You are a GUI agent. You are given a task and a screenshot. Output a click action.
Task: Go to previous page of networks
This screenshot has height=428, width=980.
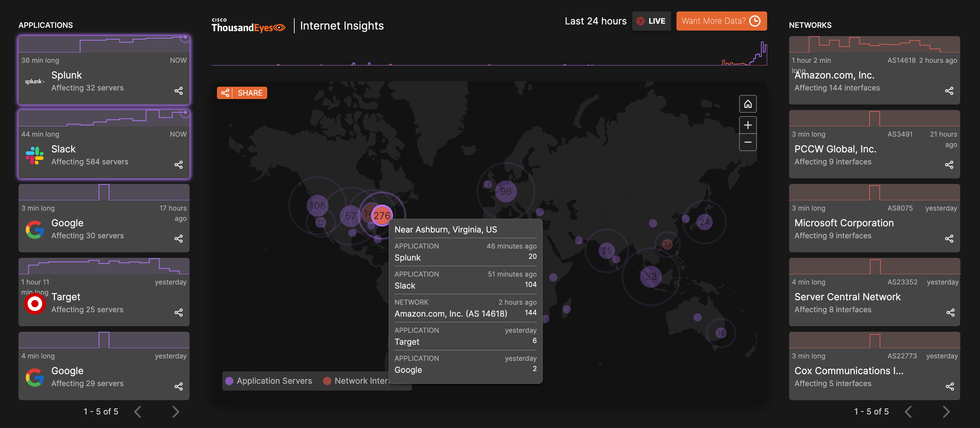coord(908,411)
